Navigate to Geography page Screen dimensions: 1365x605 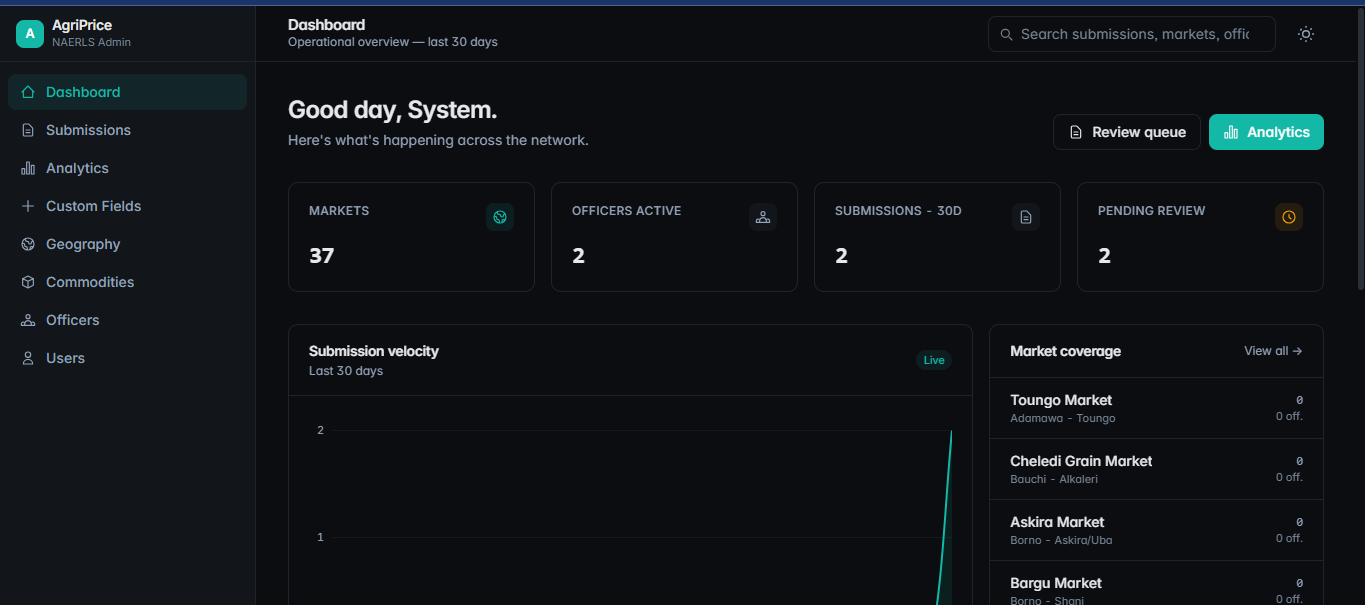coord(127,244)
